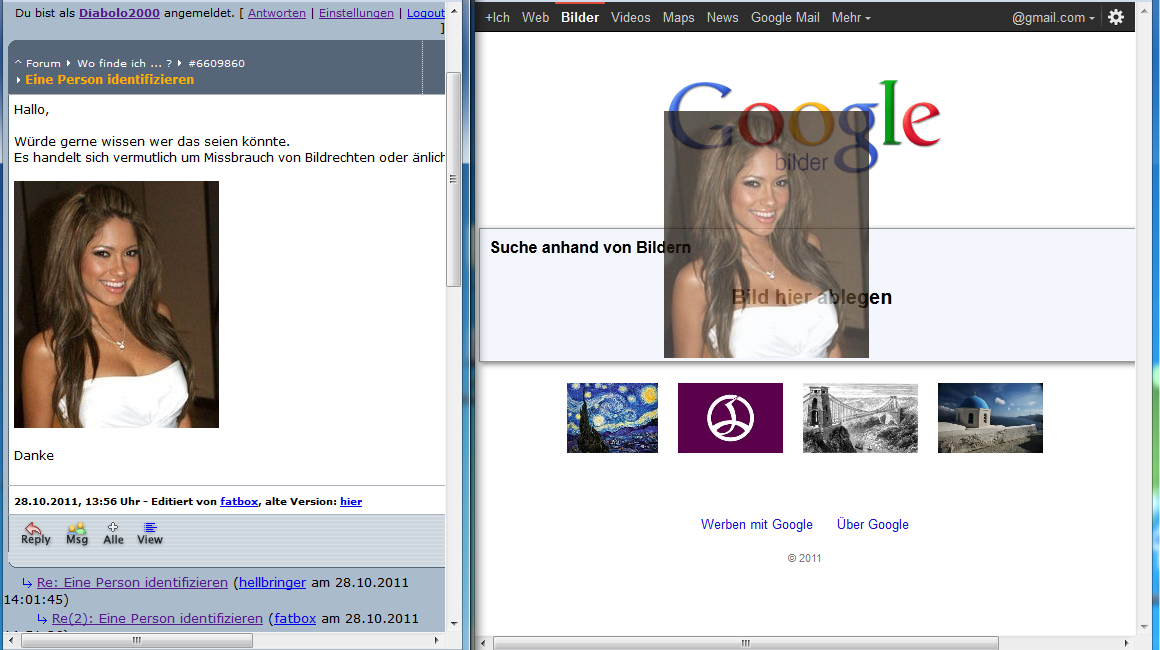This screenshot has width=1160, height=650.
Task: Click 'Über Google' link
Action: [x=872, y=524]
